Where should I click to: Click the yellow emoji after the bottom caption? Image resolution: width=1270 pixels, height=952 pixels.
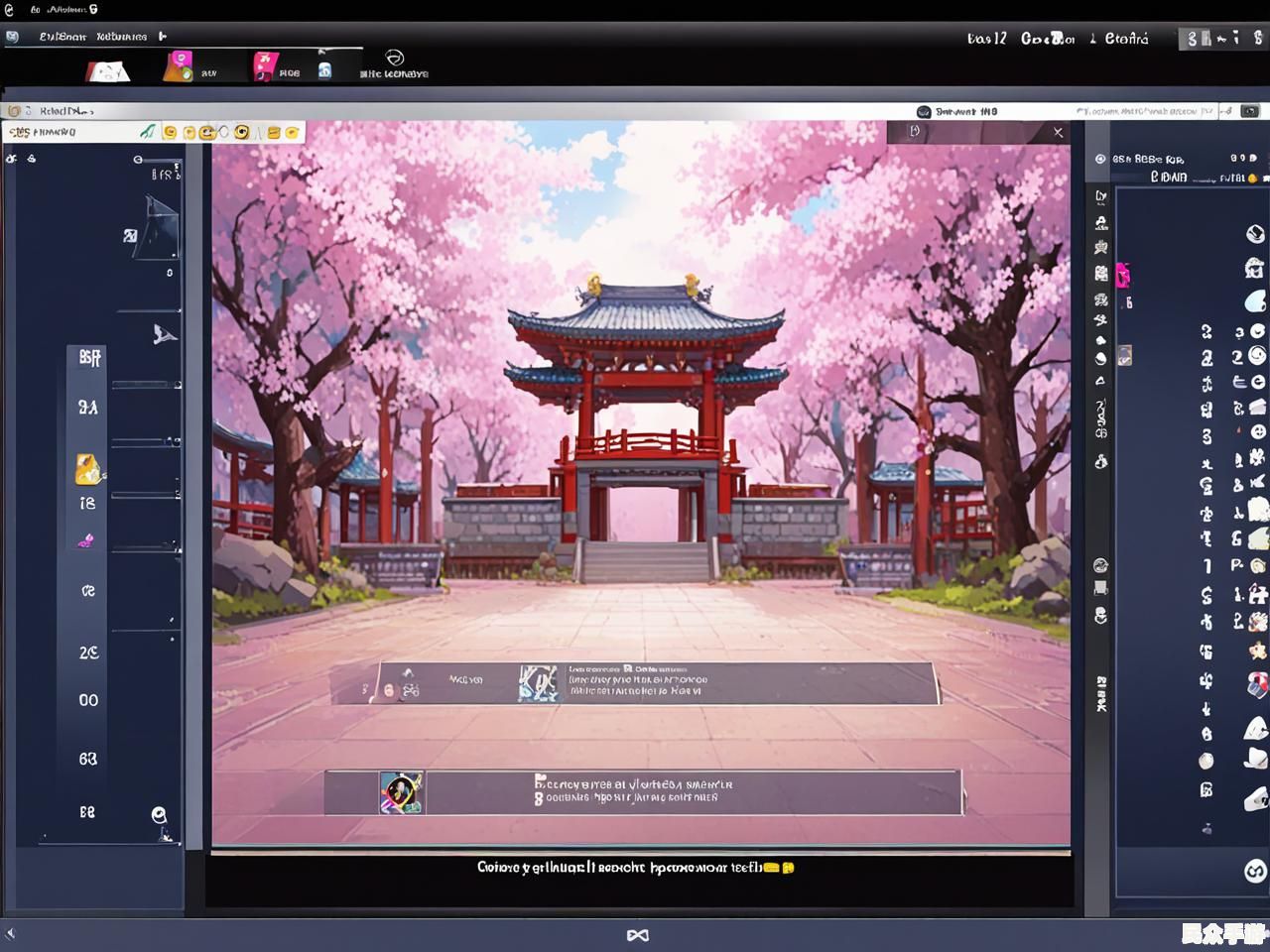[780, 867]
